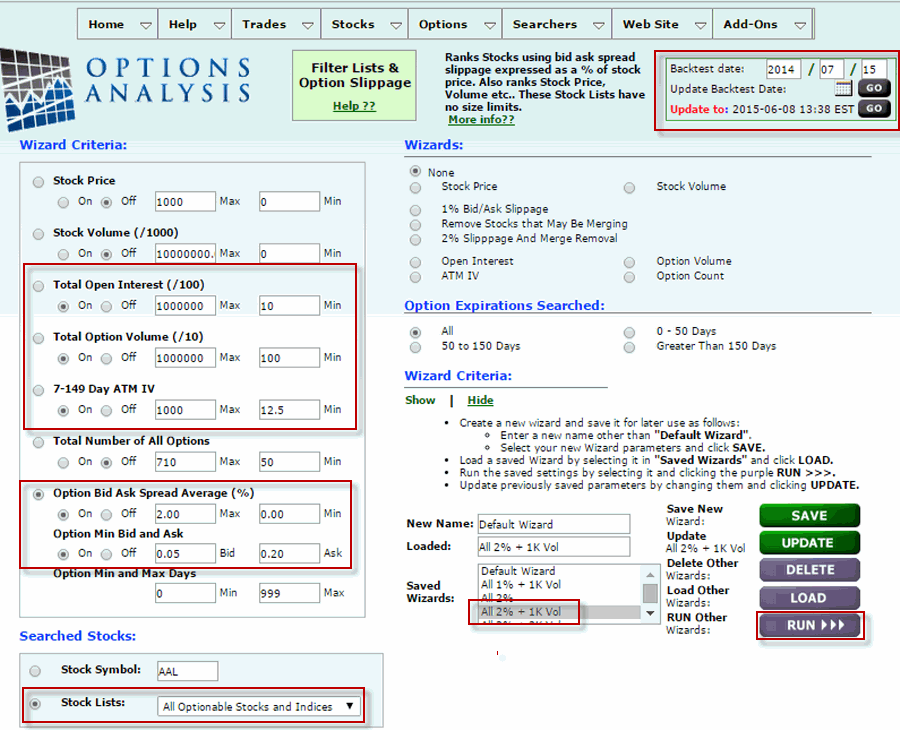Click the Loaded wizard name field
900x730 pixels.
(553, 546)
